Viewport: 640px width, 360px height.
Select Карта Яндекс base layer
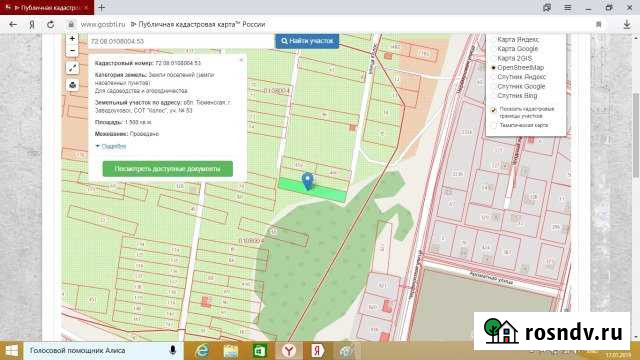coord(518,40)
